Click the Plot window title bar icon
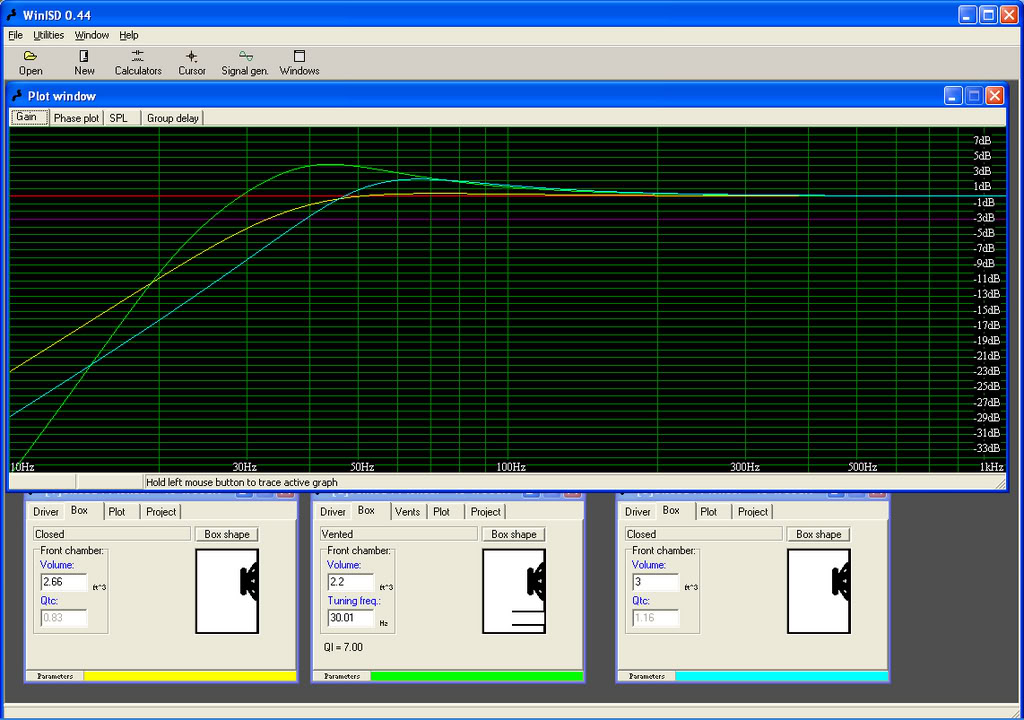This screenshot has width=1024, height=720. click(x=18, y=96)
